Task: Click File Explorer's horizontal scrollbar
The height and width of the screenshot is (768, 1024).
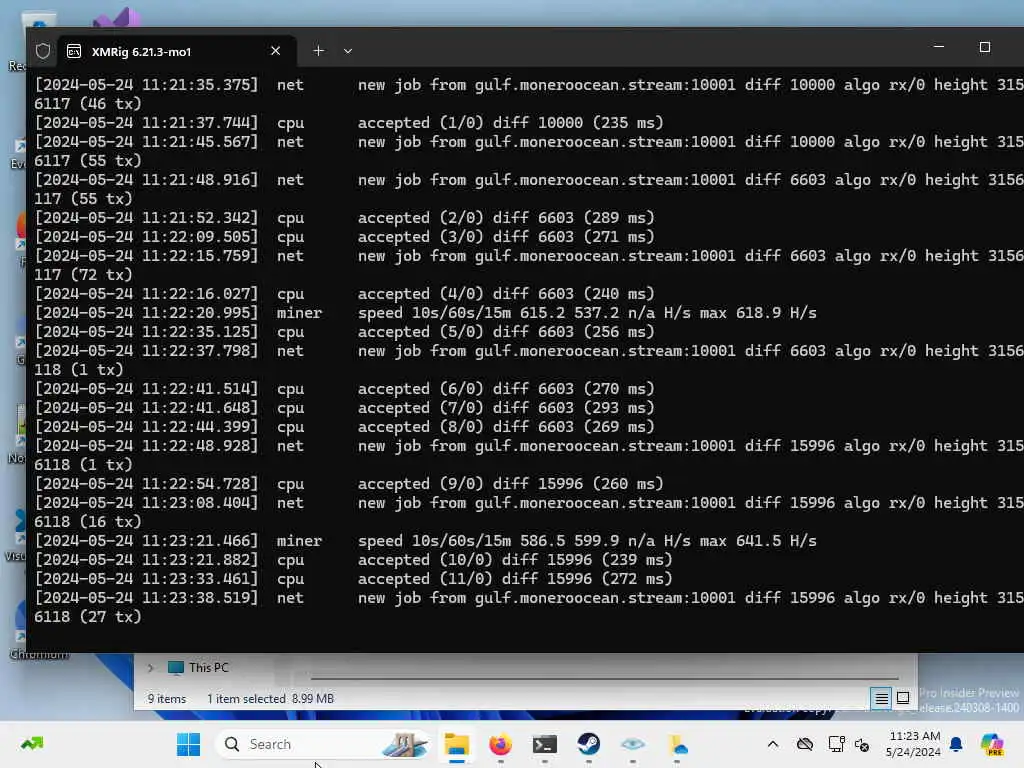Action: tap(604, 679)
